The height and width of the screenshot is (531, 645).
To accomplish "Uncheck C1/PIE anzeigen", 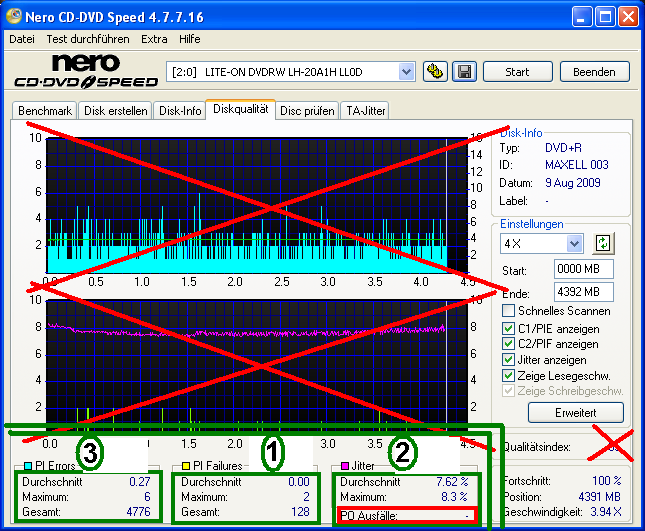I will [508, 329].
